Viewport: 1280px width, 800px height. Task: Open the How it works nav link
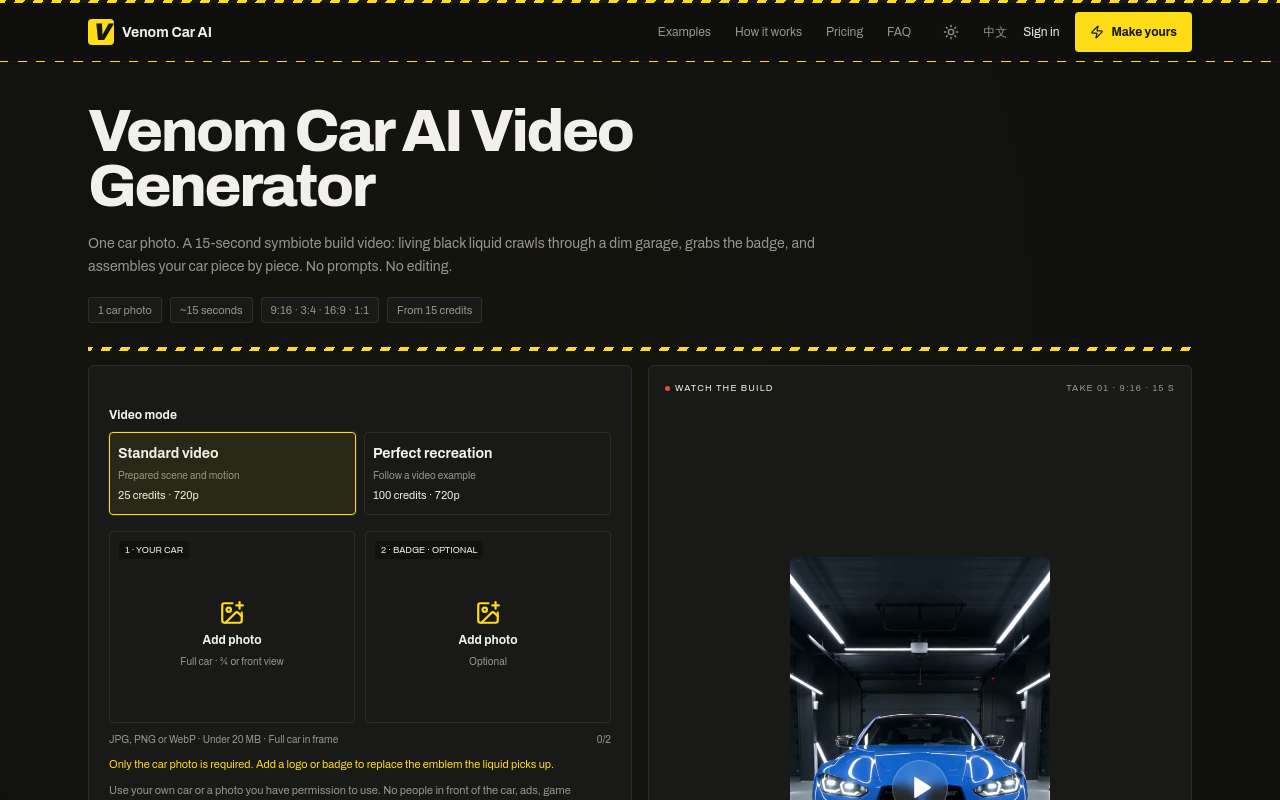tap(768, 32)
